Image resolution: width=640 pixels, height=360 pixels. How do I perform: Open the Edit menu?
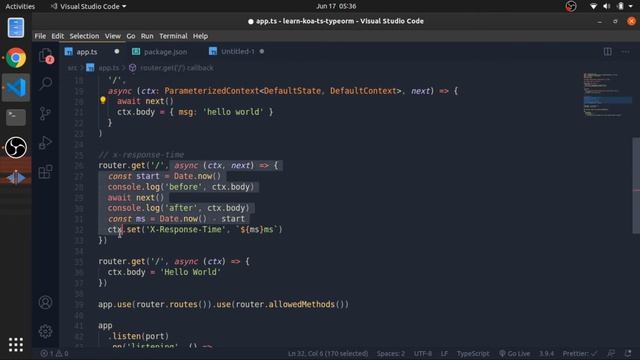(x=58, y=36)
